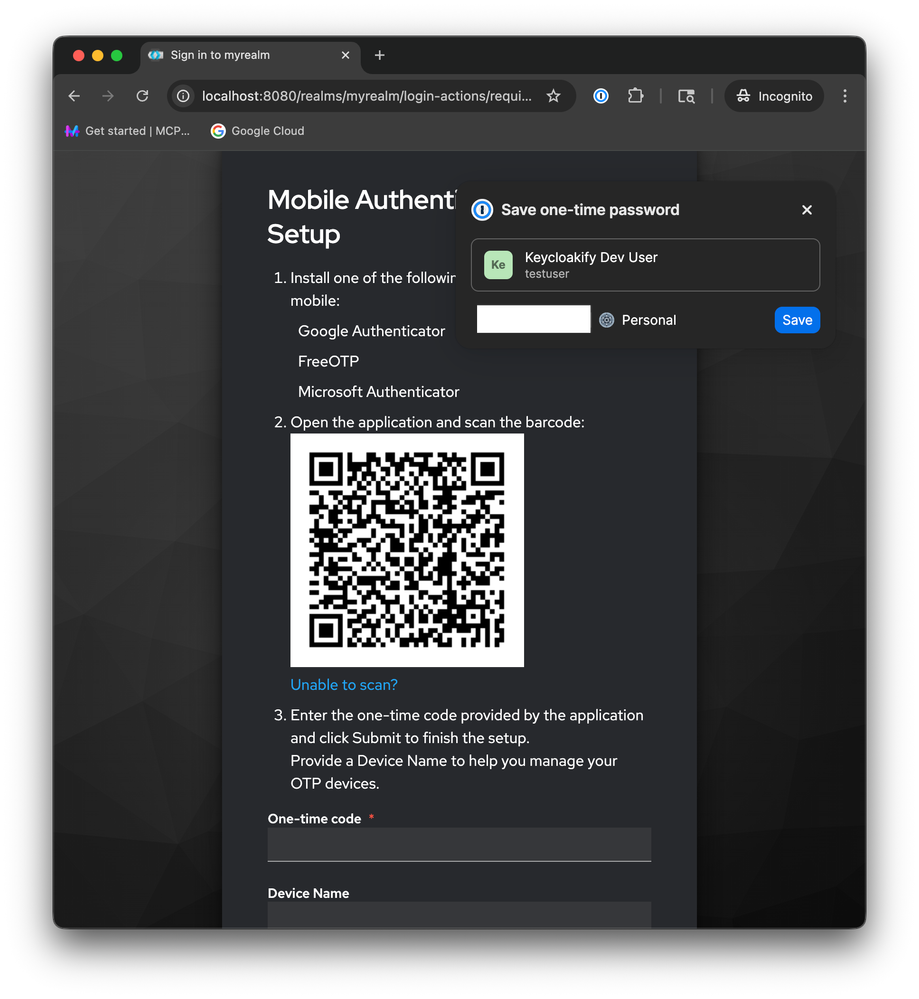Click the QR code barcode image

tap(407, 550)
